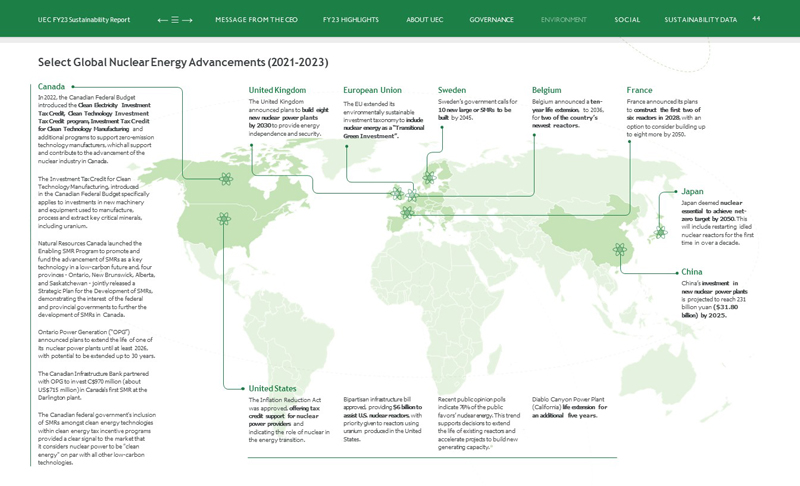Select the atom marker on Sweden

click(x=429, y=178)
